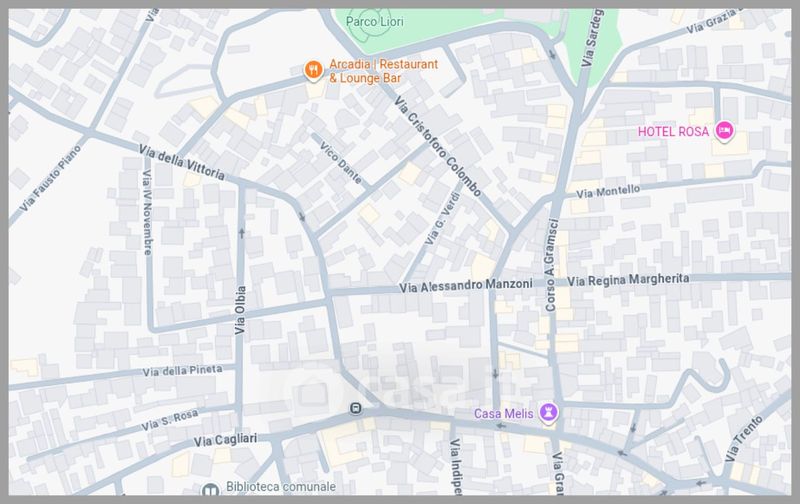Click the Biblioteca comunale text label
This screenshot has height=504, width=800.
(x=279, y=489)
